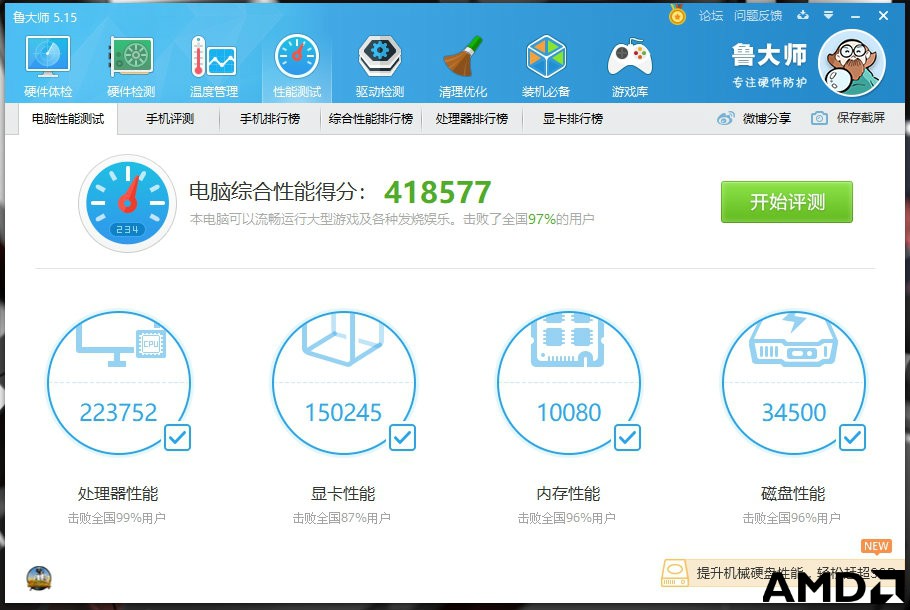The height and width of the screenshot is (610, 910).
Task: Click the graphics score 150245
Action: (x=344, y=413)
